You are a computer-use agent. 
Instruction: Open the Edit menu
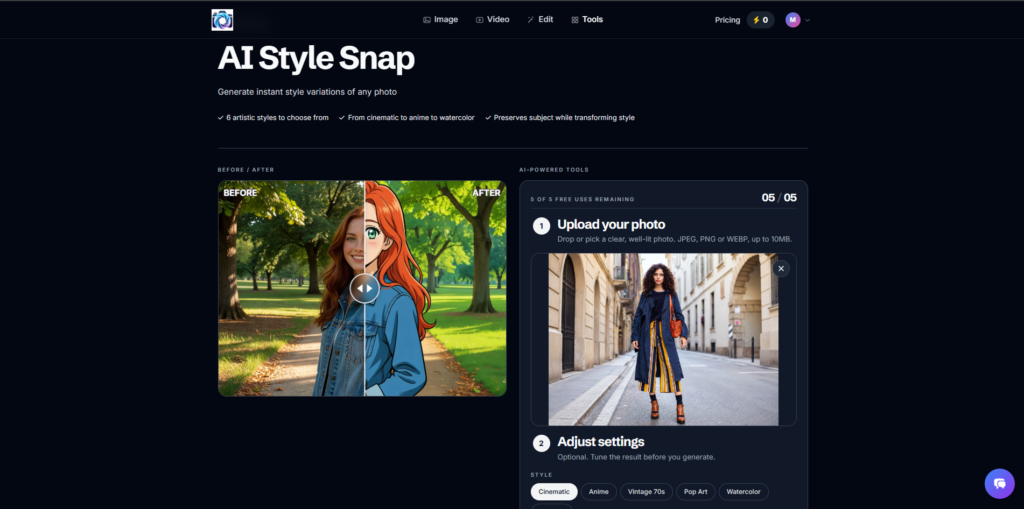click(540, 20)
